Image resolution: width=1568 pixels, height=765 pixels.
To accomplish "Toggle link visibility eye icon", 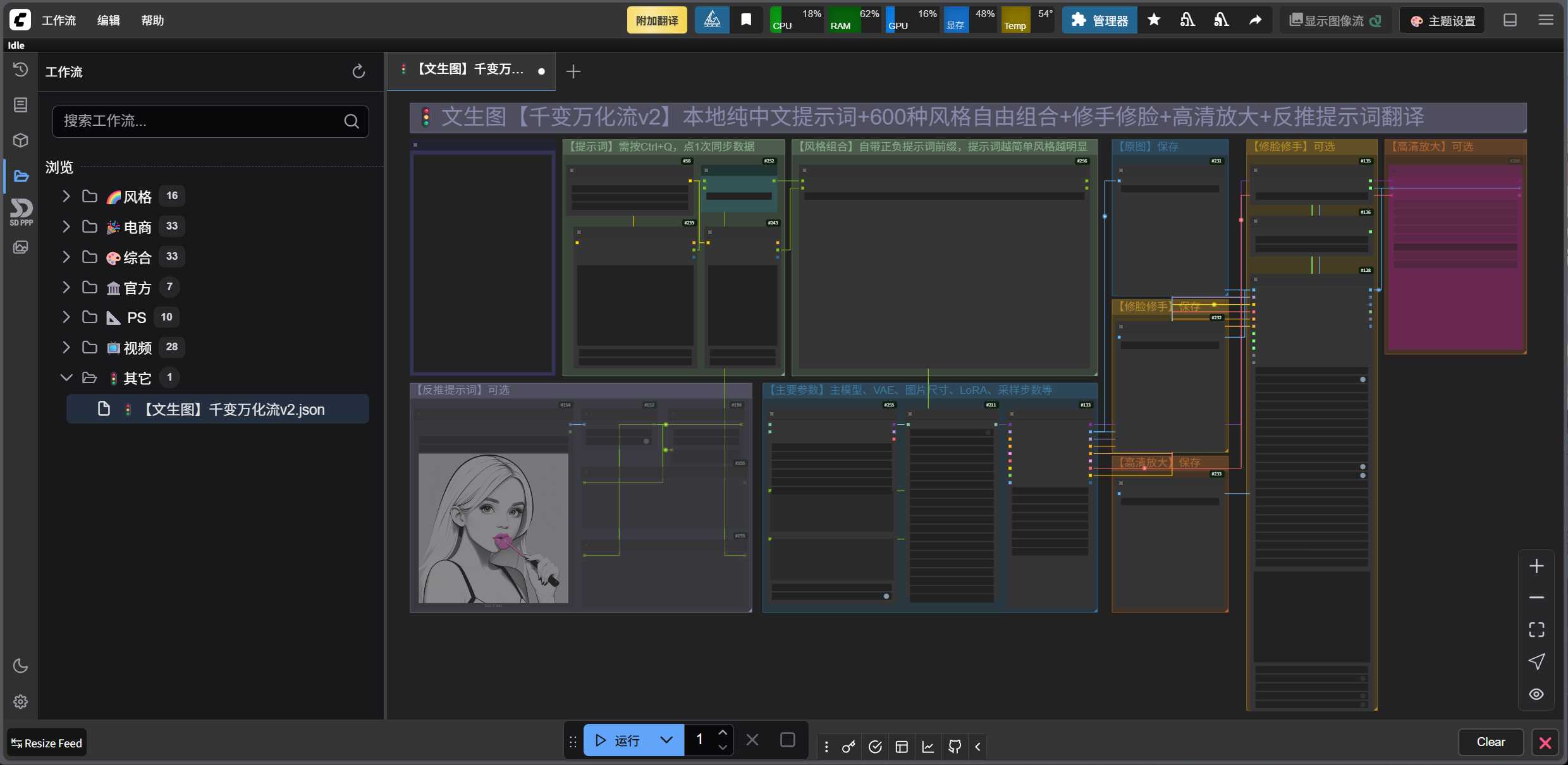I will [x=1536, y=694].
